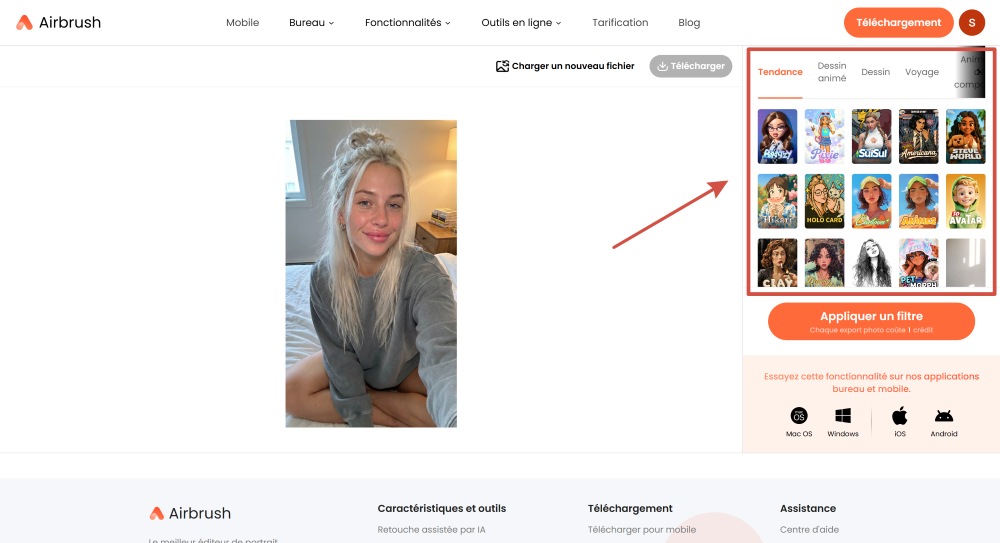Screen dimensions: 1000x543
Task: Switch to the Dessin animé tab
Action: (832, 72)
